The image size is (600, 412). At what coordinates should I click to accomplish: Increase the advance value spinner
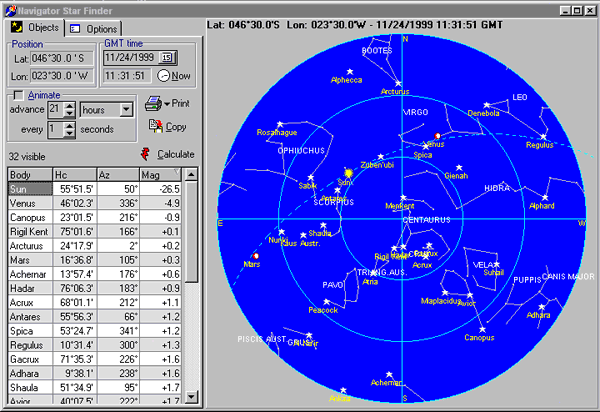tap(70, 105)
